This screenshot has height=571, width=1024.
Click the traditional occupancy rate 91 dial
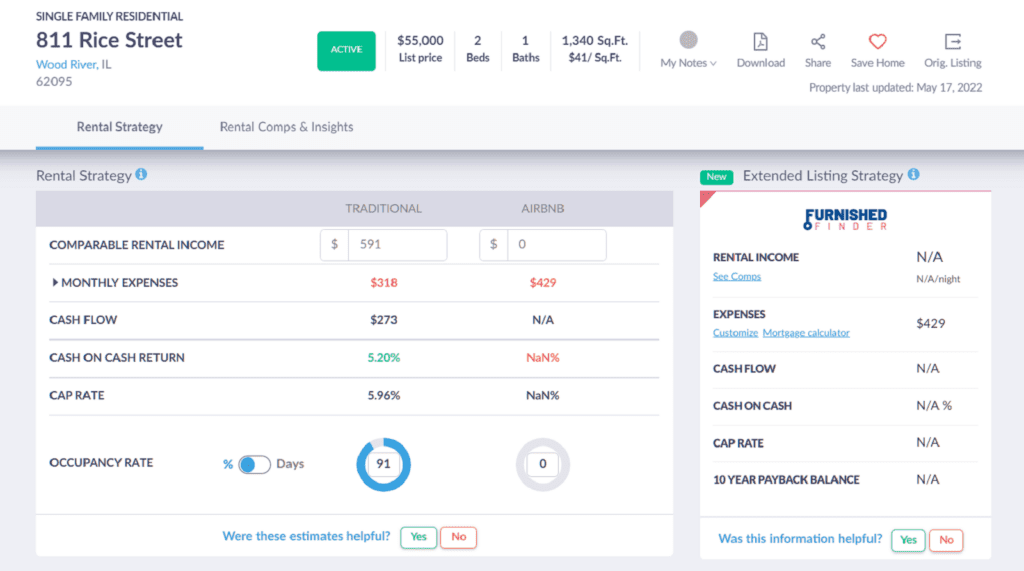(383, 464)
